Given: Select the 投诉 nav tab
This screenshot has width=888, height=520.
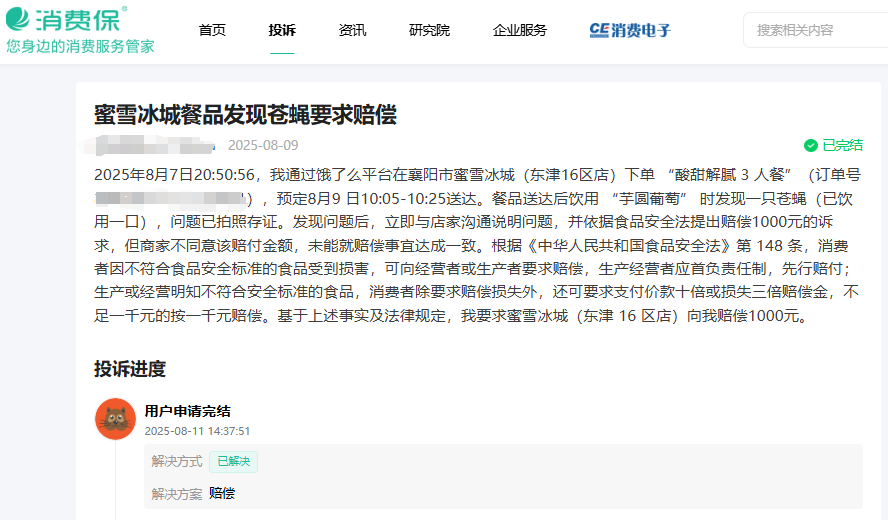Looking at the screenshot, I should point(282,30).
